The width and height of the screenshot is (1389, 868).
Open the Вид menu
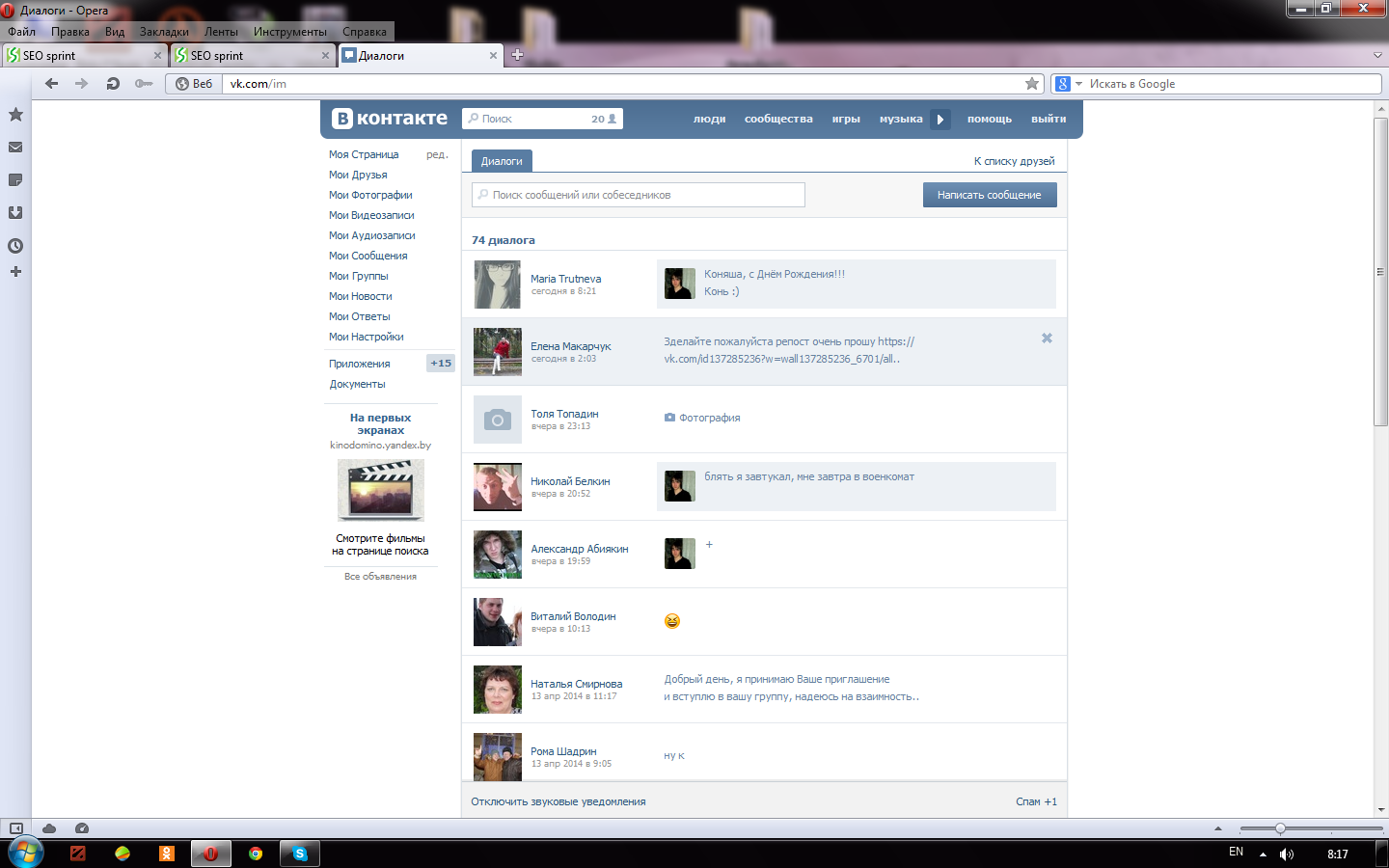click(x=115, y=32)
